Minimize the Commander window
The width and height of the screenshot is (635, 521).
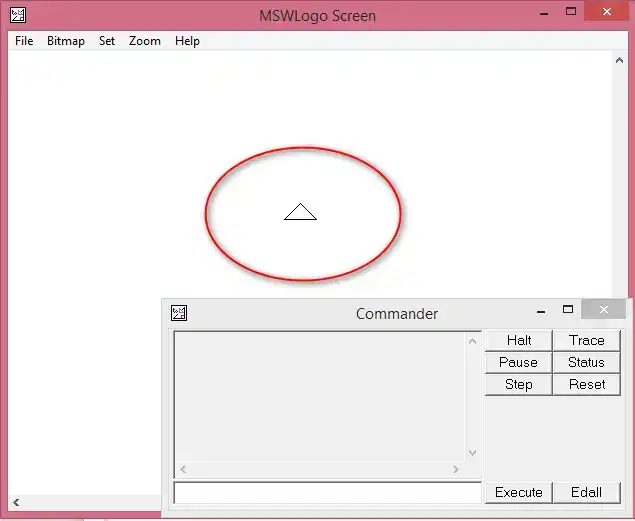pyautogui.click(x=541, y=311)
